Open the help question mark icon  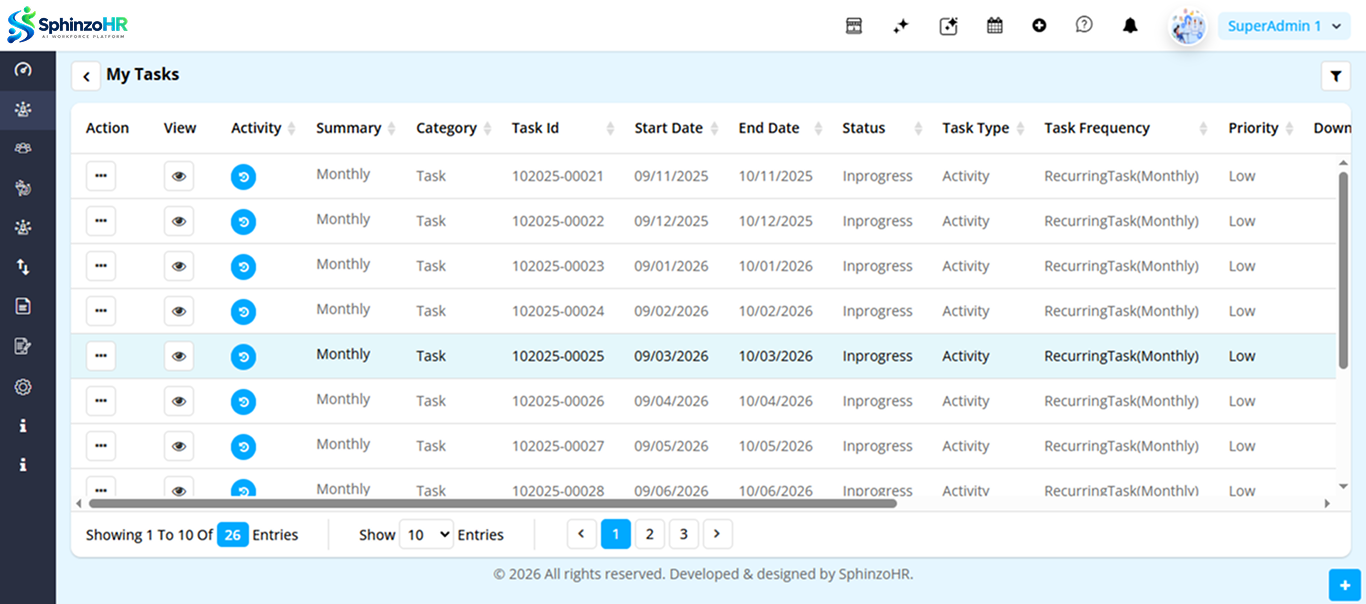click(x=1084, y=25)
